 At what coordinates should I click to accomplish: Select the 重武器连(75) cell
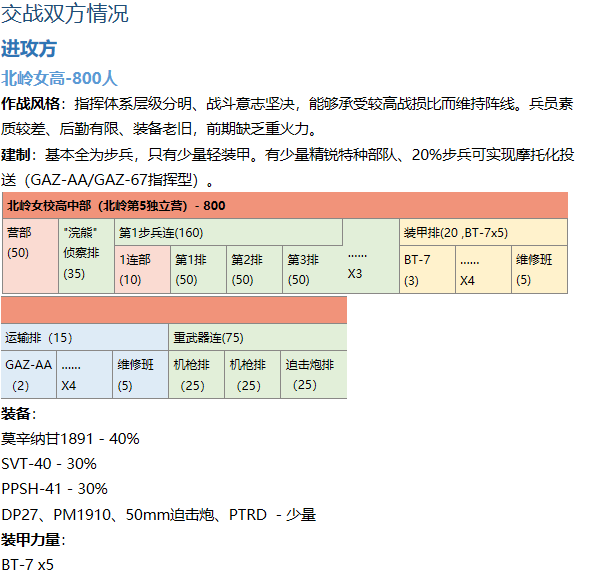pos(258,337)
